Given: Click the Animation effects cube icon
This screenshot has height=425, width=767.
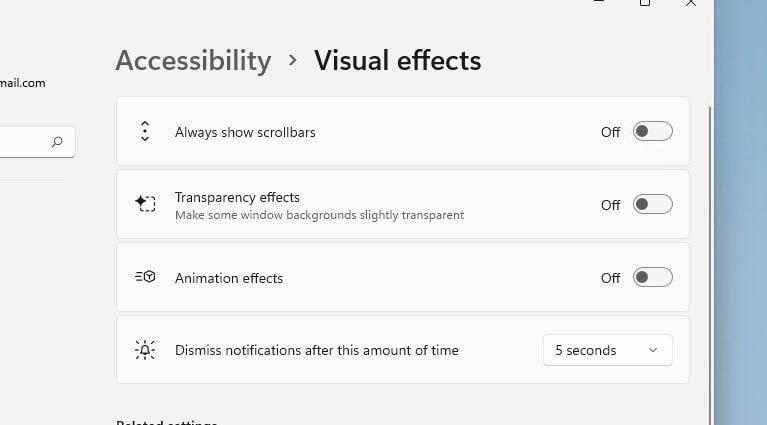Looking at the screenshot, I should 145,277.
